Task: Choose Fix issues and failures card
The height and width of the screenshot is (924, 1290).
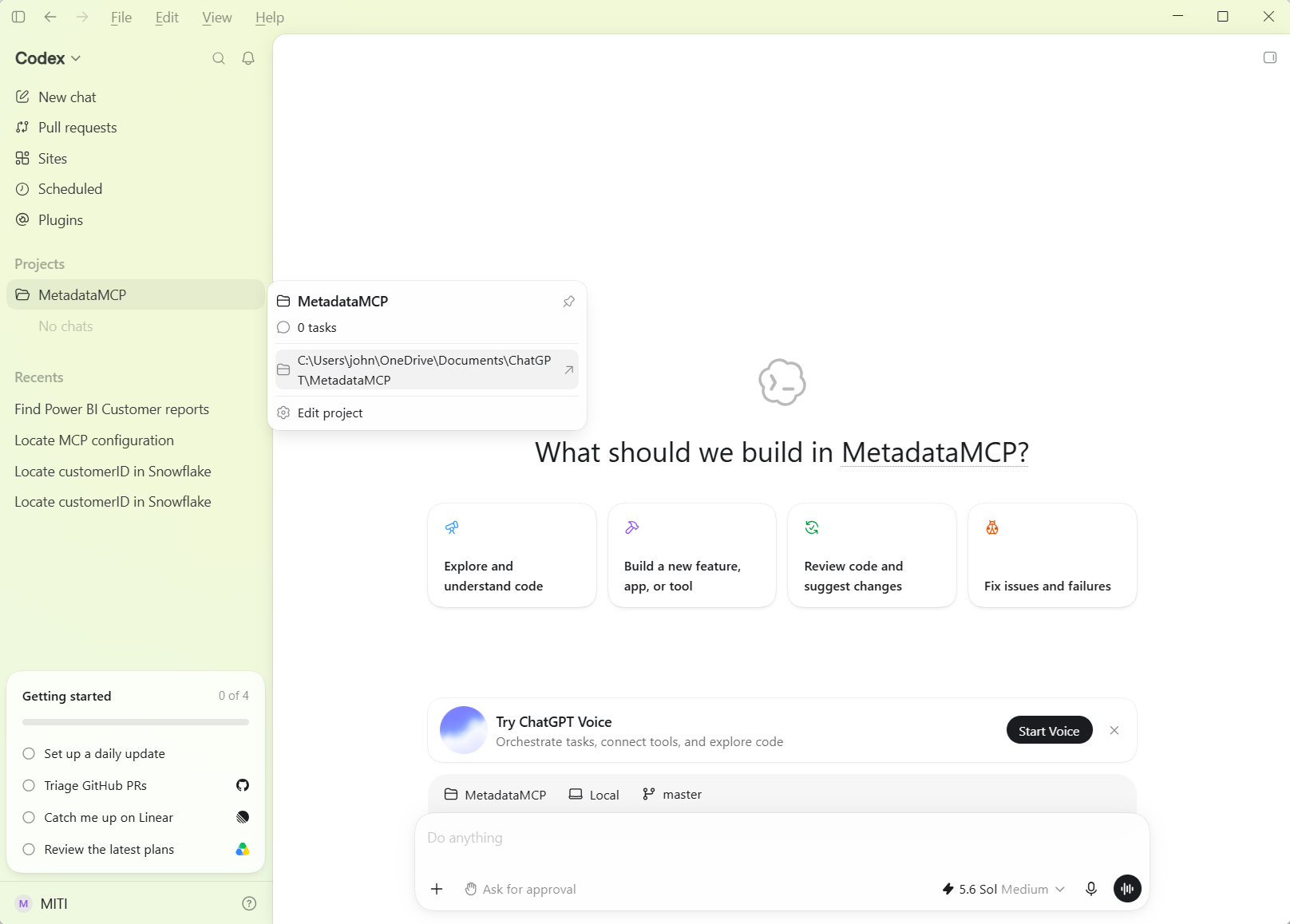Action: pos(1052,555)
